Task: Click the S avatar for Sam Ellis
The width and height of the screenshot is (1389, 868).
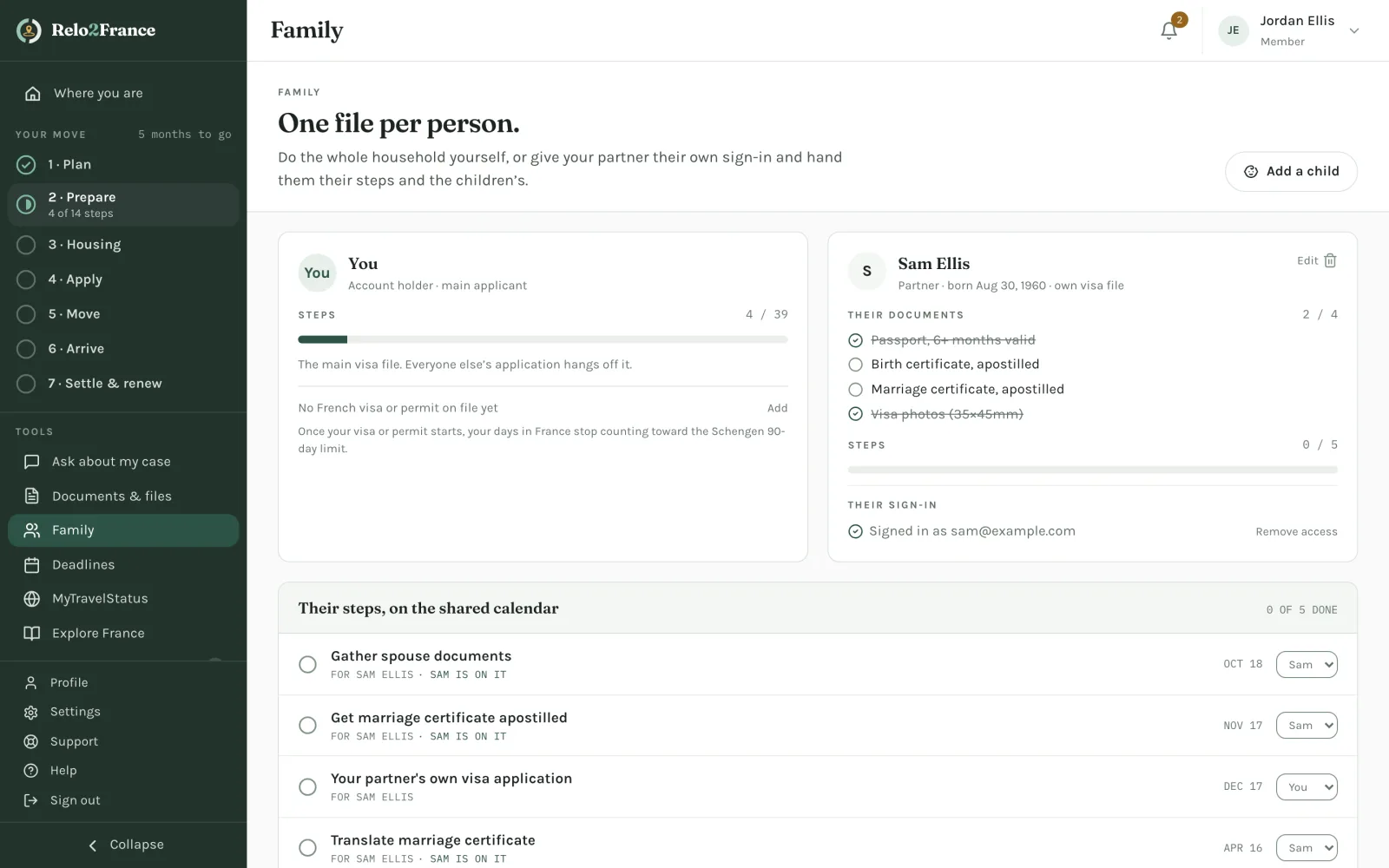Action: coord(866,272)
